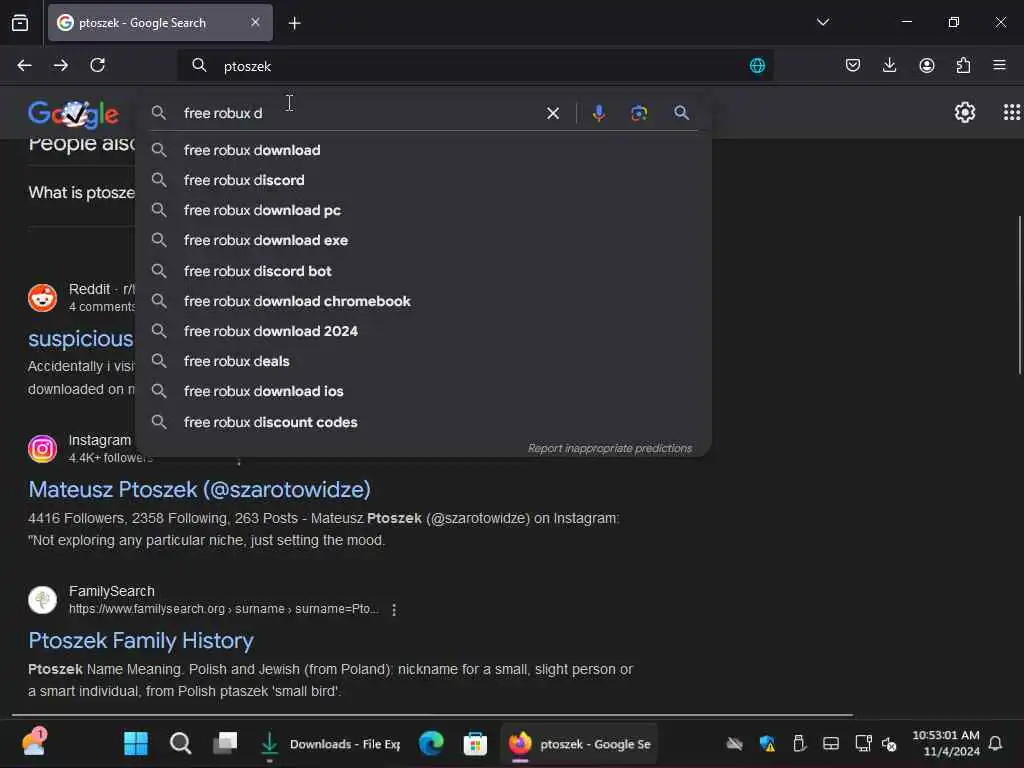The image size is (1024, 768).
Task: Open Mateusz Ptoszek Instagram result
Action: (199, 490)
